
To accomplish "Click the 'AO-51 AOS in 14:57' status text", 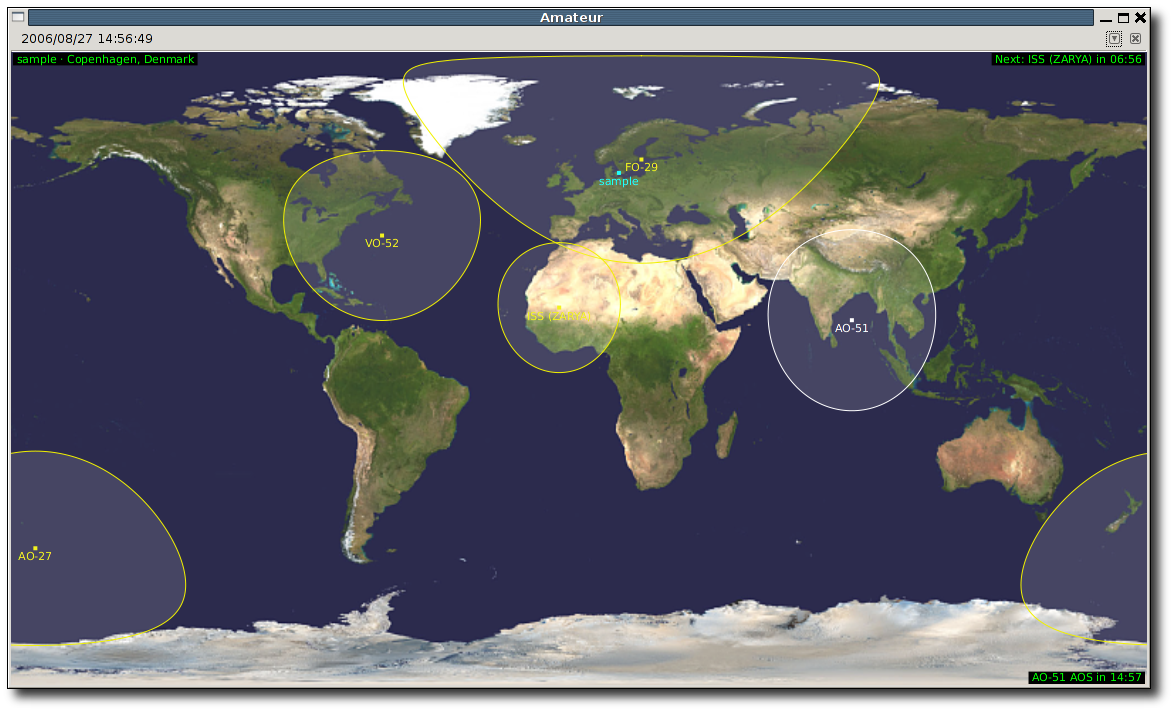I will [1087, 677].
